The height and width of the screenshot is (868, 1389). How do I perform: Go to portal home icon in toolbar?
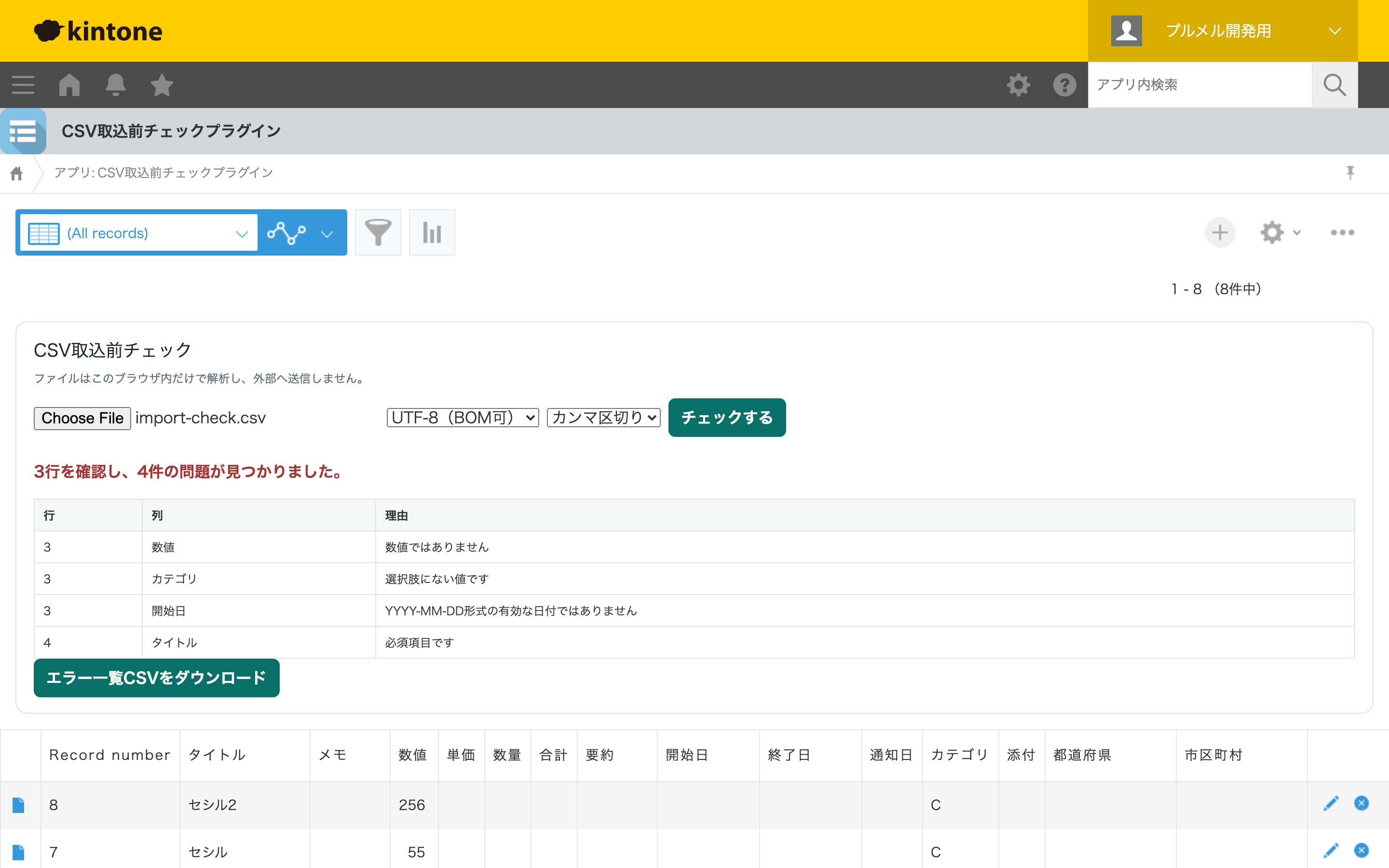(69, 85)
